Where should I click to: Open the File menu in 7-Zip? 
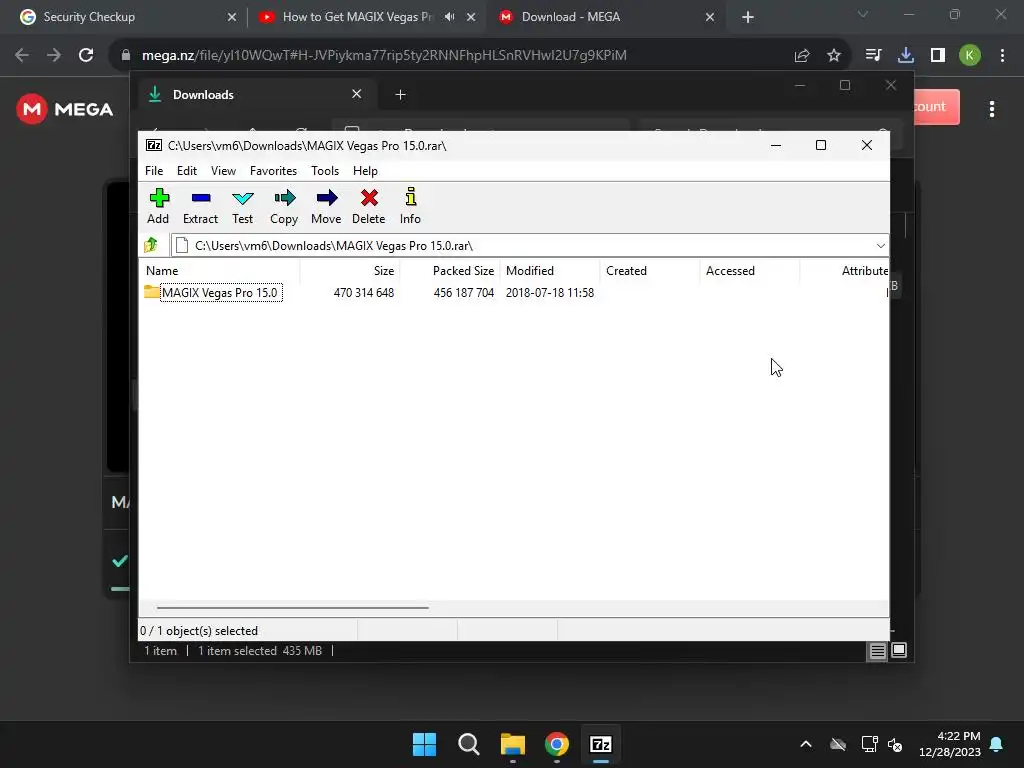click(x=154, y=170)
